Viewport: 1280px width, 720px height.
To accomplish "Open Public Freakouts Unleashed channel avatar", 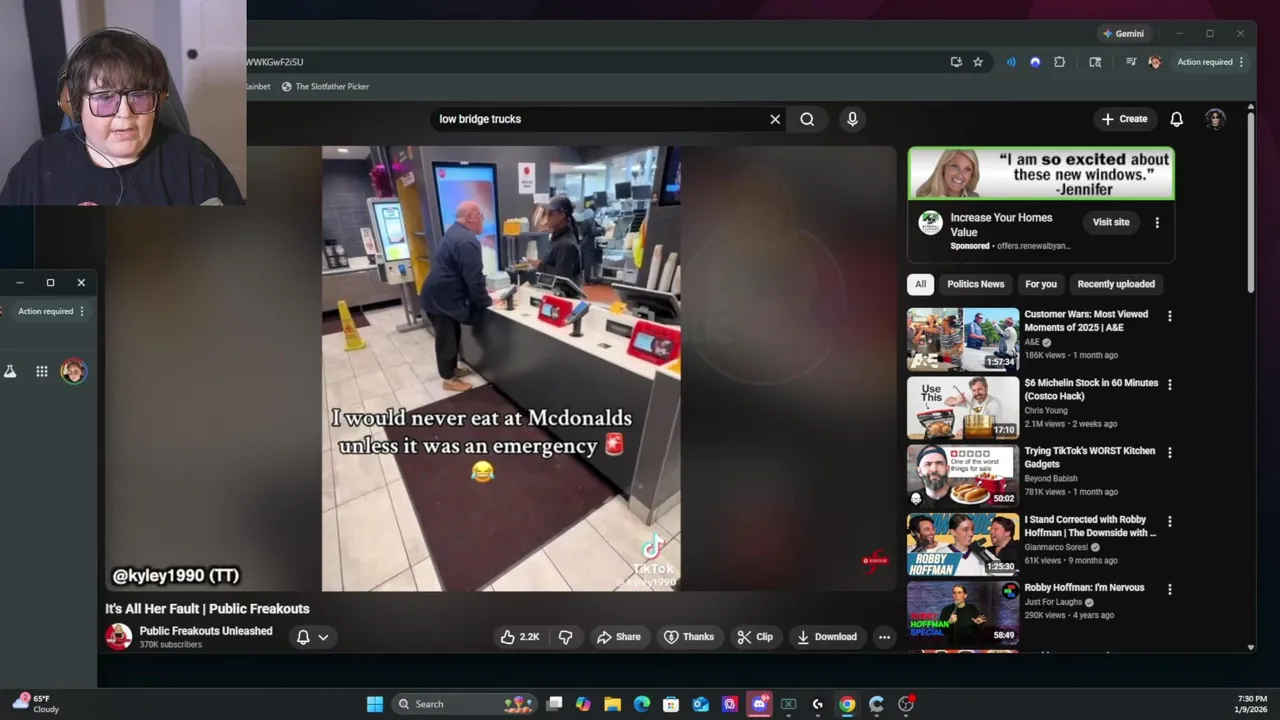I will click(x=119, y=637).
